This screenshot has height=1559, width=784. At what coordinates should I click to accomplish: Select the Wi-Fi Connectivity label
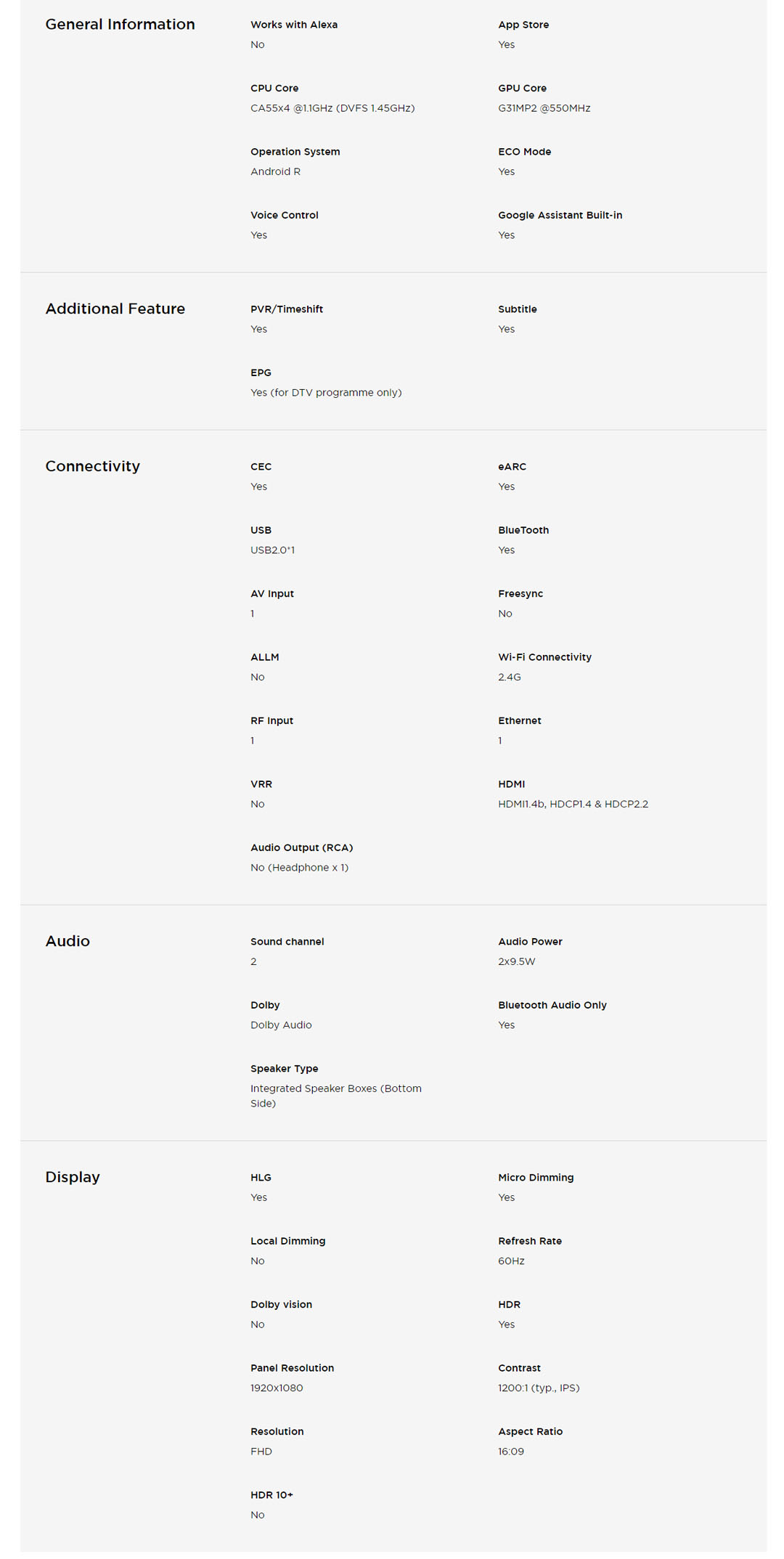[544, 657]
